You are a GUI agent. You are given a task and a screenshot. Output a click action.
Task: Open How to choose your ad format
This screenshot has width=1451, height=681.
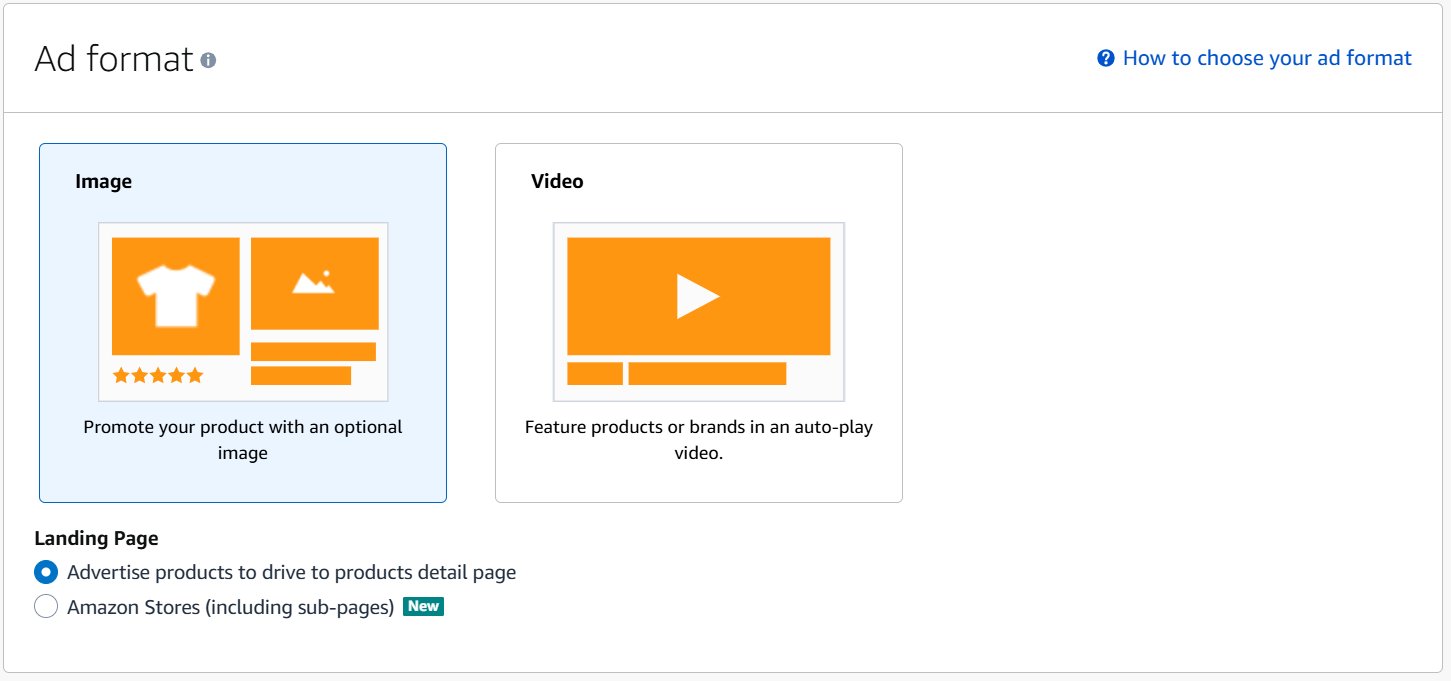click(1267, 58)
